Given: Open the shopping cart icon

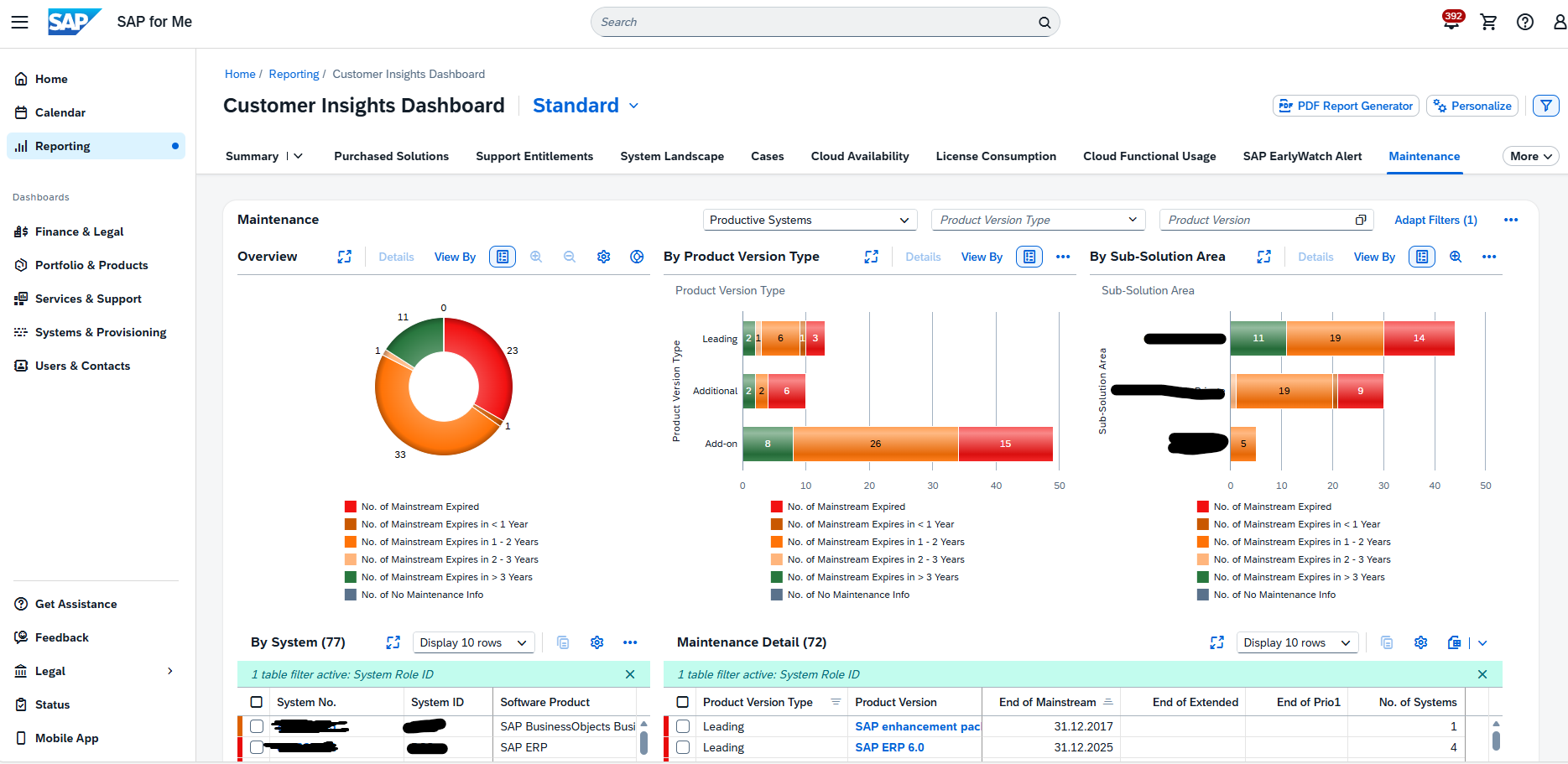Looking at the screenshot, I should click(1489, 23).
